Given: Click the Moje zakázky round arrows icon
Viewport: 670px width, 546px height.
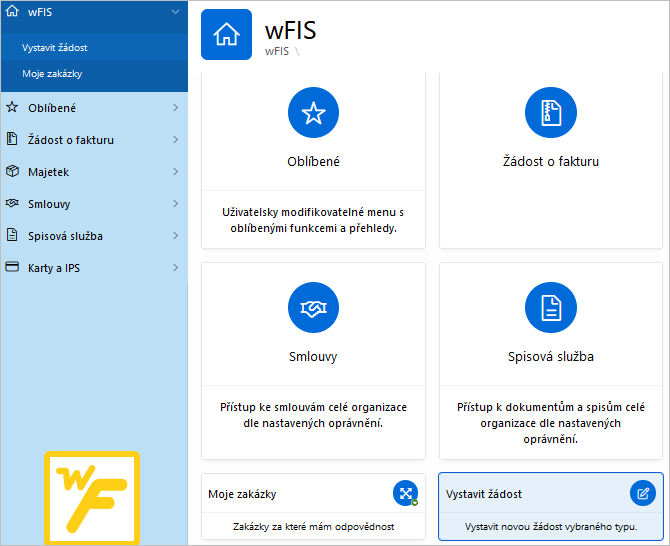Looking at the screenshot, I should click(406, 493).
